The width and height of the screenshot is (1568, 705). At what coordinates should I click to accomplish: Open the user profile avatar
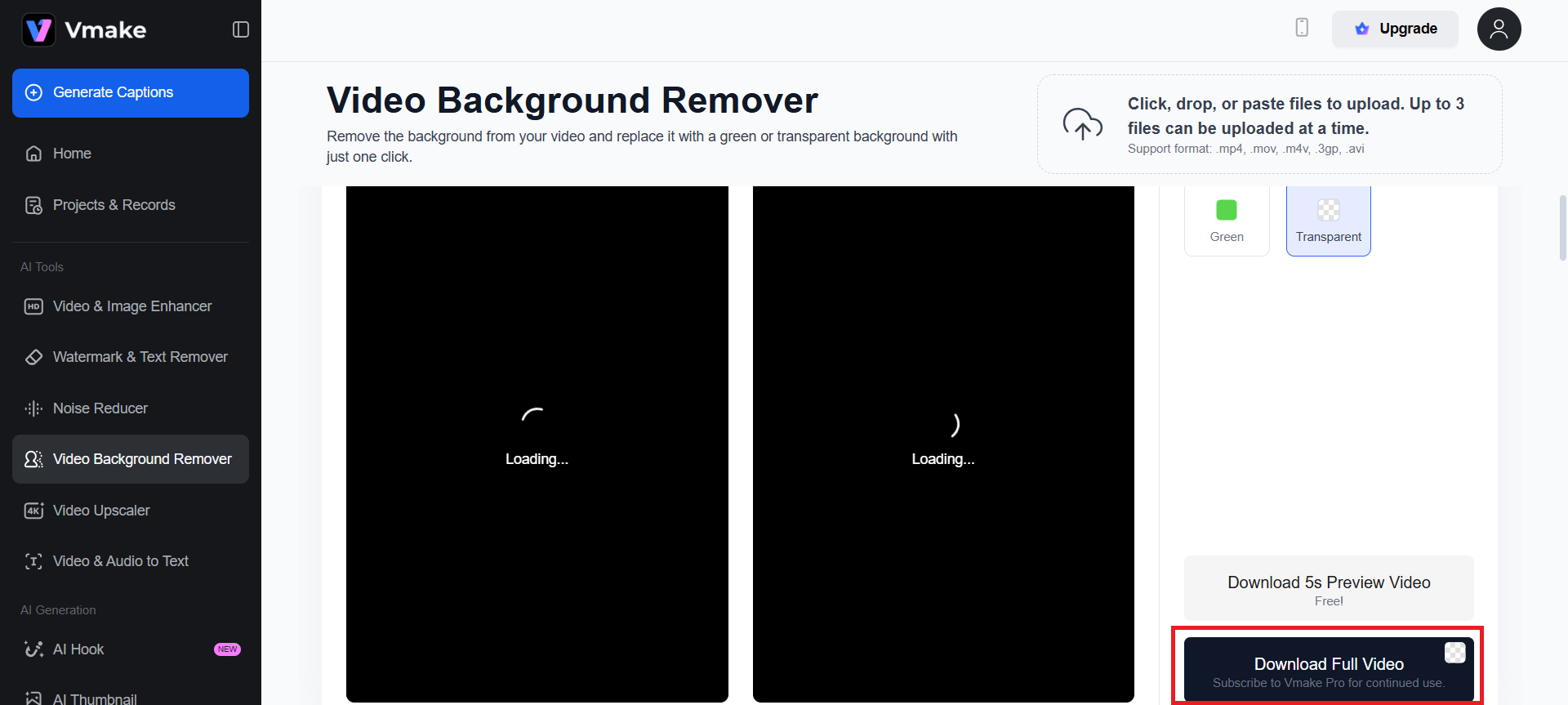[1499, 29]
